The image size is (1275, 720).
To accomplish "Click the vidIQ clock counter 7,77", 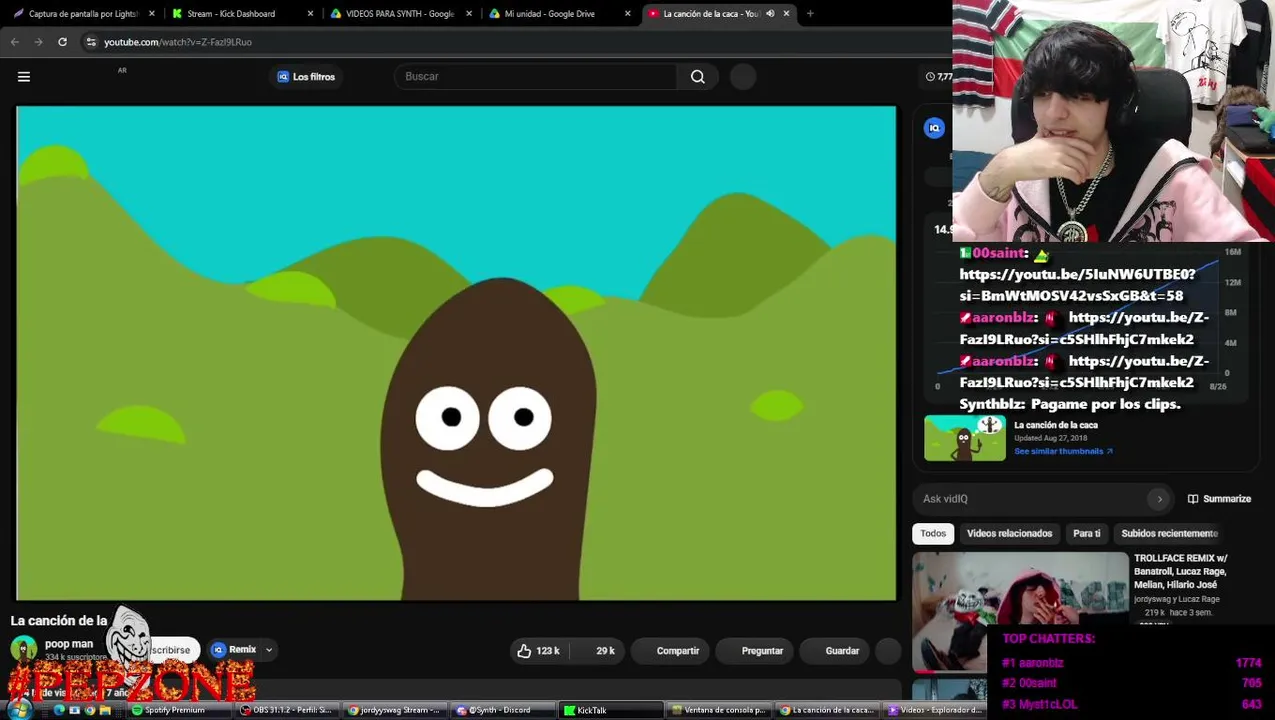I will (939, 77).
